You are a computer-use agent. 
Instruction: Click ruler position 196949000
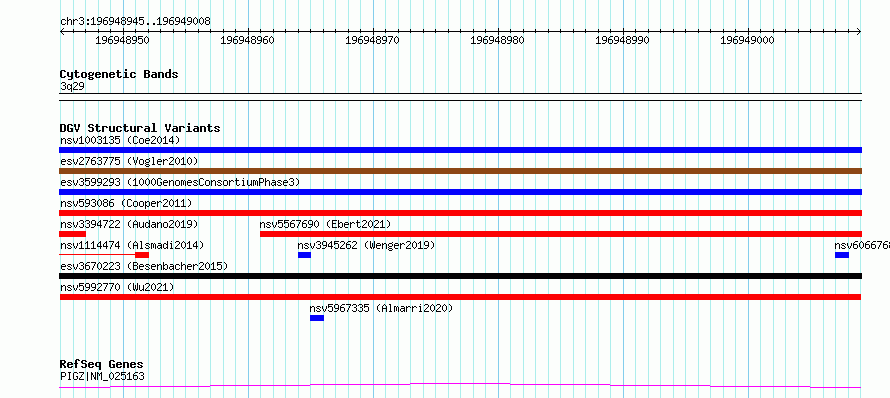(748, 40)
